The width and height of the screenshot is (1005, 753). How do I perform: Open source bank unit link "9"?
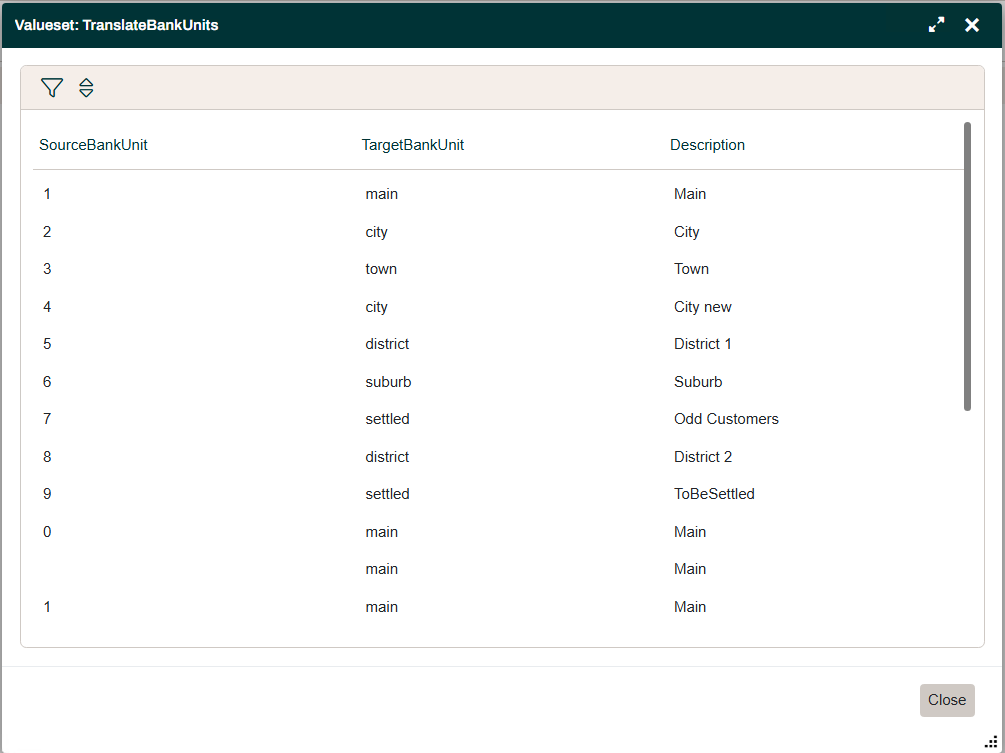pos(47,493)
